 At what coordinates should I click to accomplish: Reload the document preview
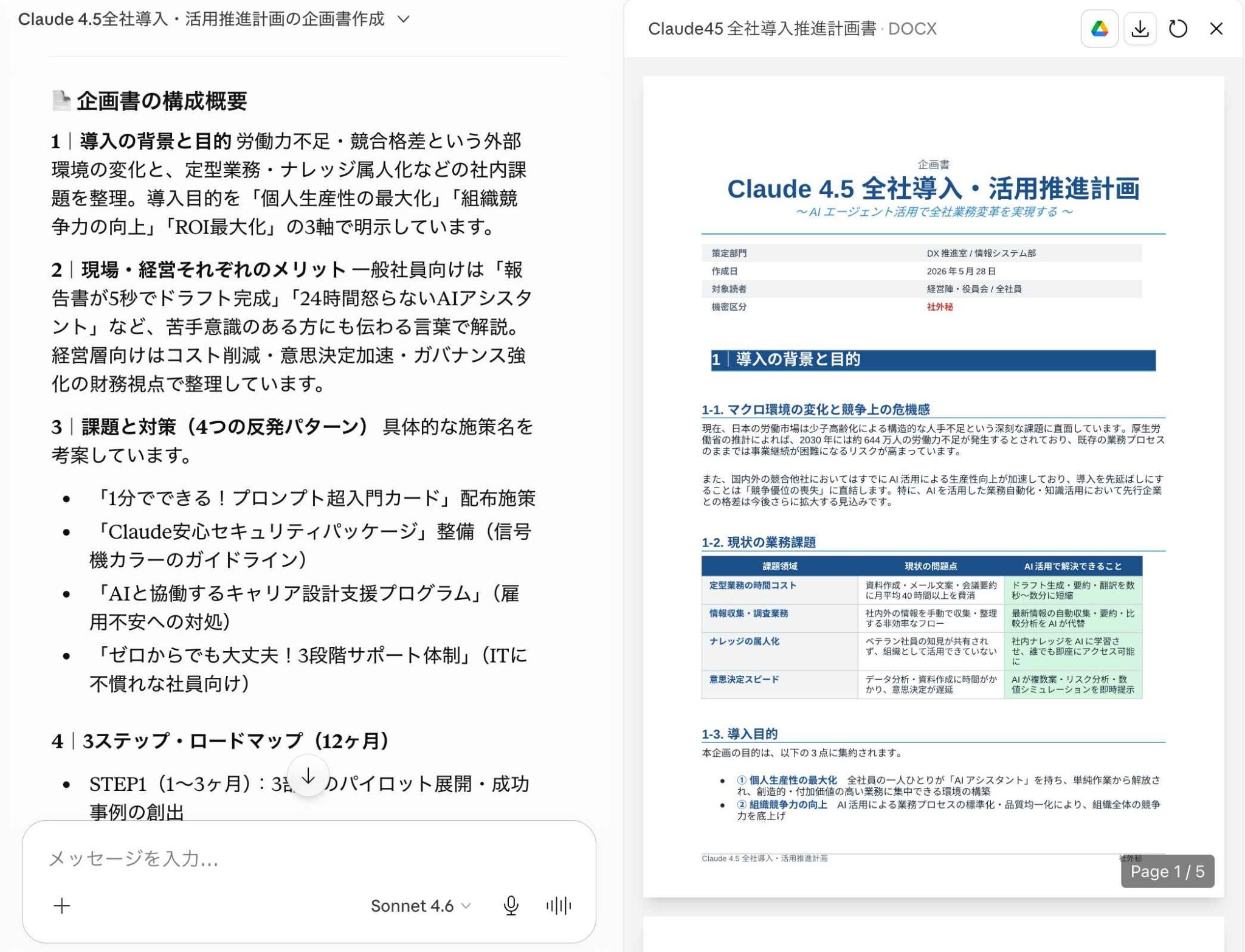[x=1178, y=29]
